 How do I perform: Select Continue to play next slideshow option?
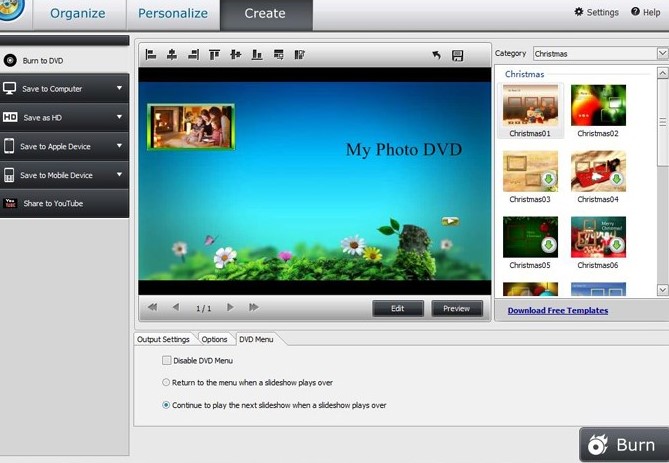tap(166, 405)
